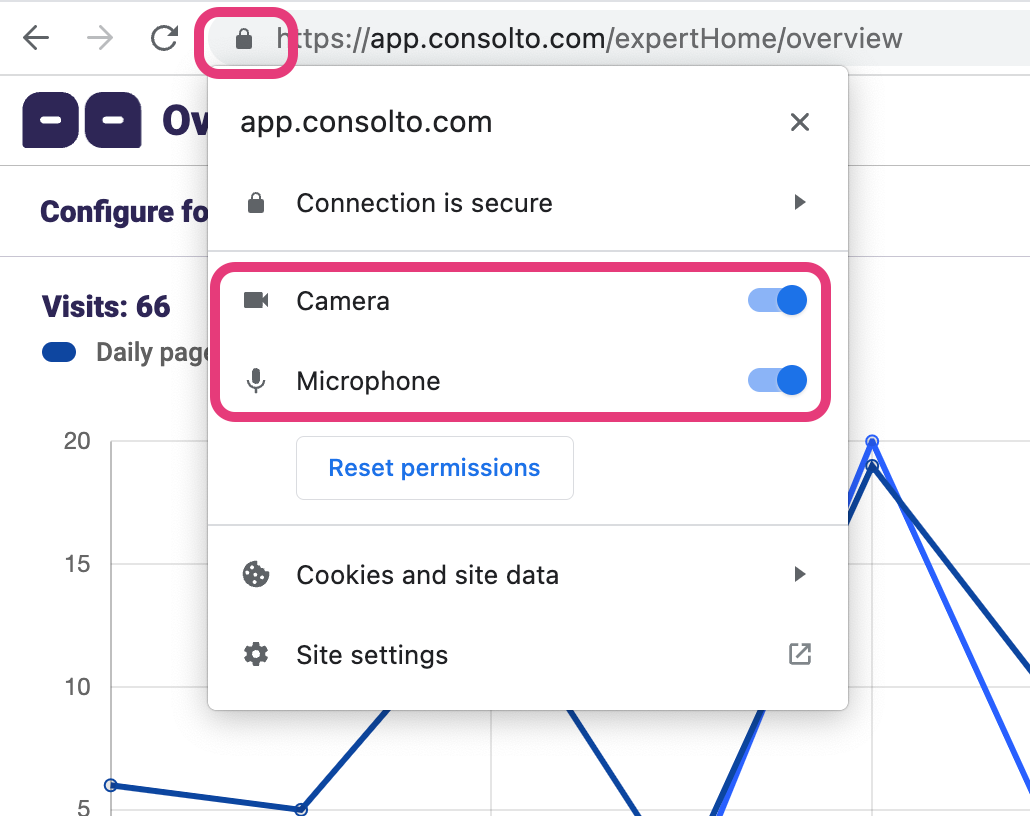Select Site settings menu entry
The width and height of the screenshot is (1030, 816).
click(371, 654)
